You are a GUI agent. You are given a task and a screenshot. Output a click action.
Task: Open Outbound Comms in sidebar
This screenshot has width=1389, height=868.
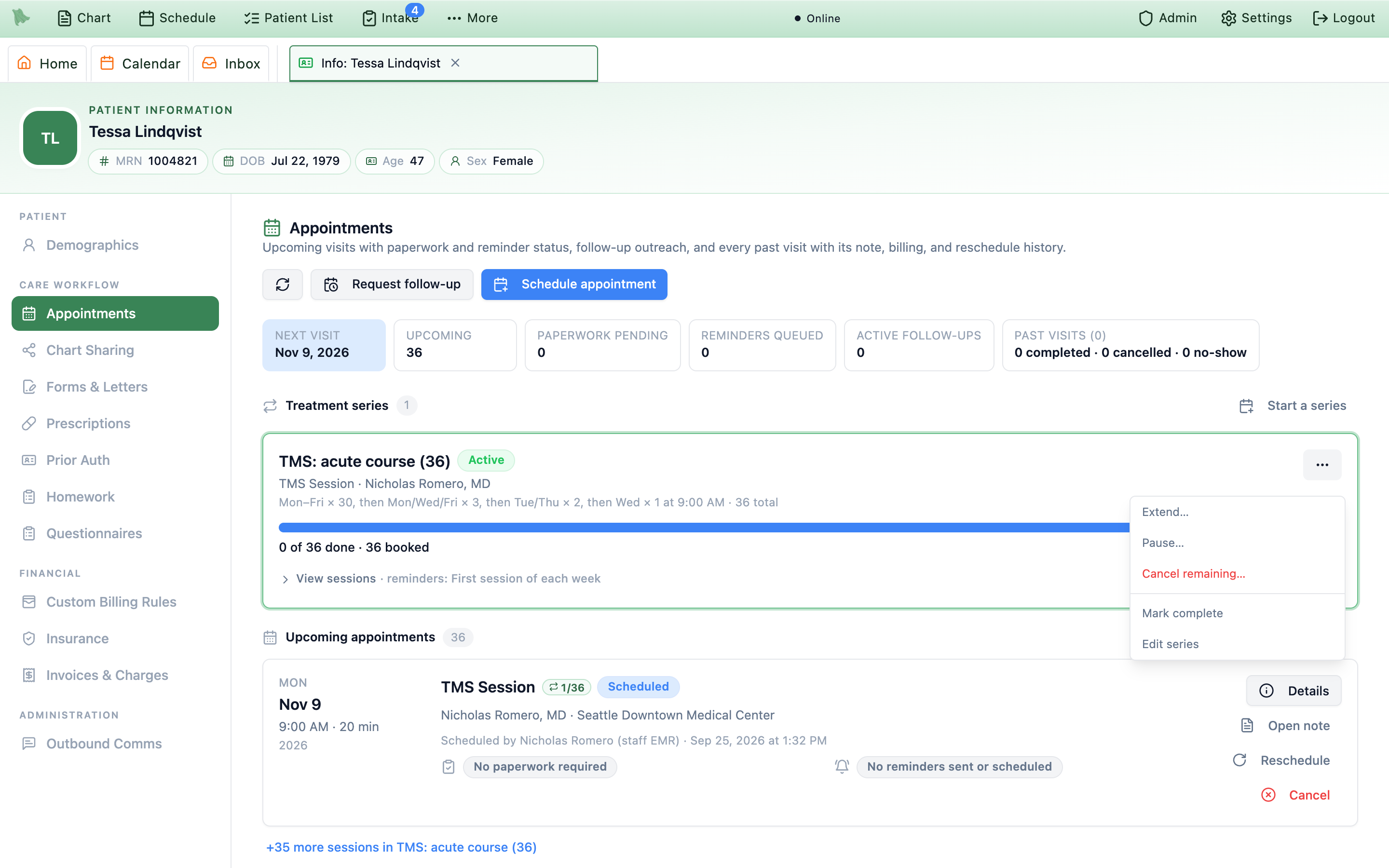pos(115,744)
